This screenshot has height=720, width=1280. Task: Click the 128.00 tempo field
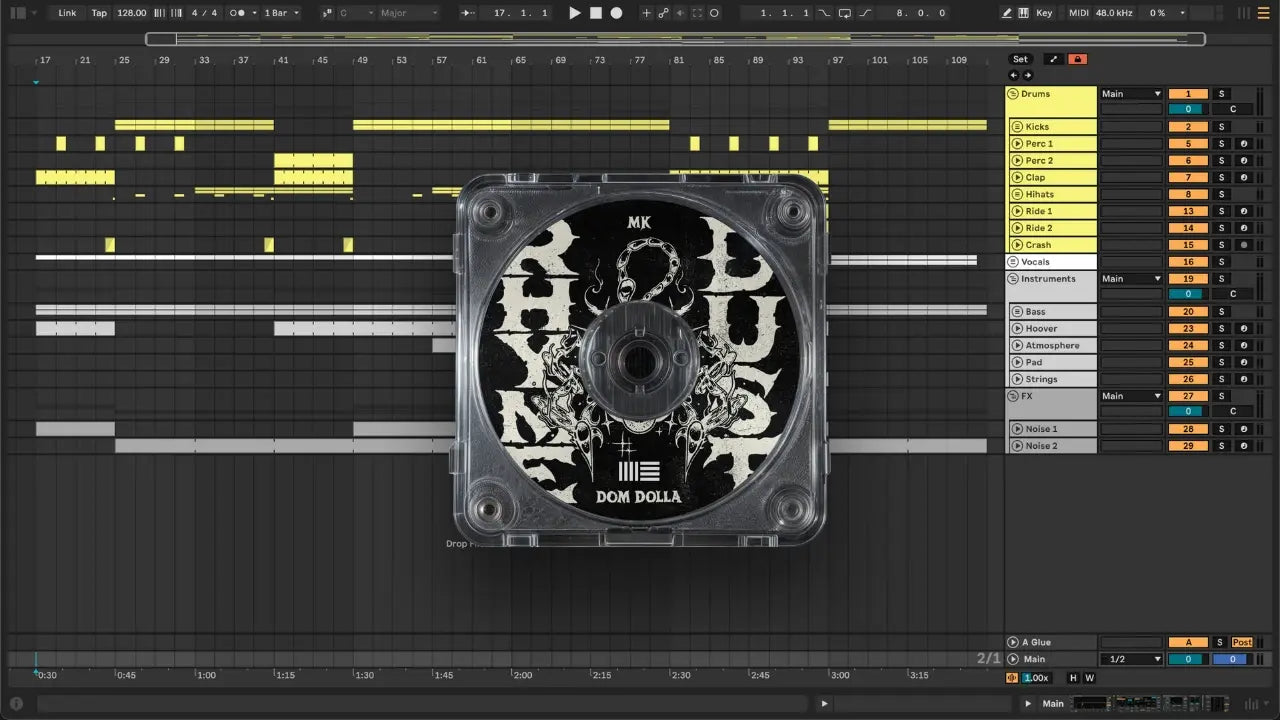[131, 13]
